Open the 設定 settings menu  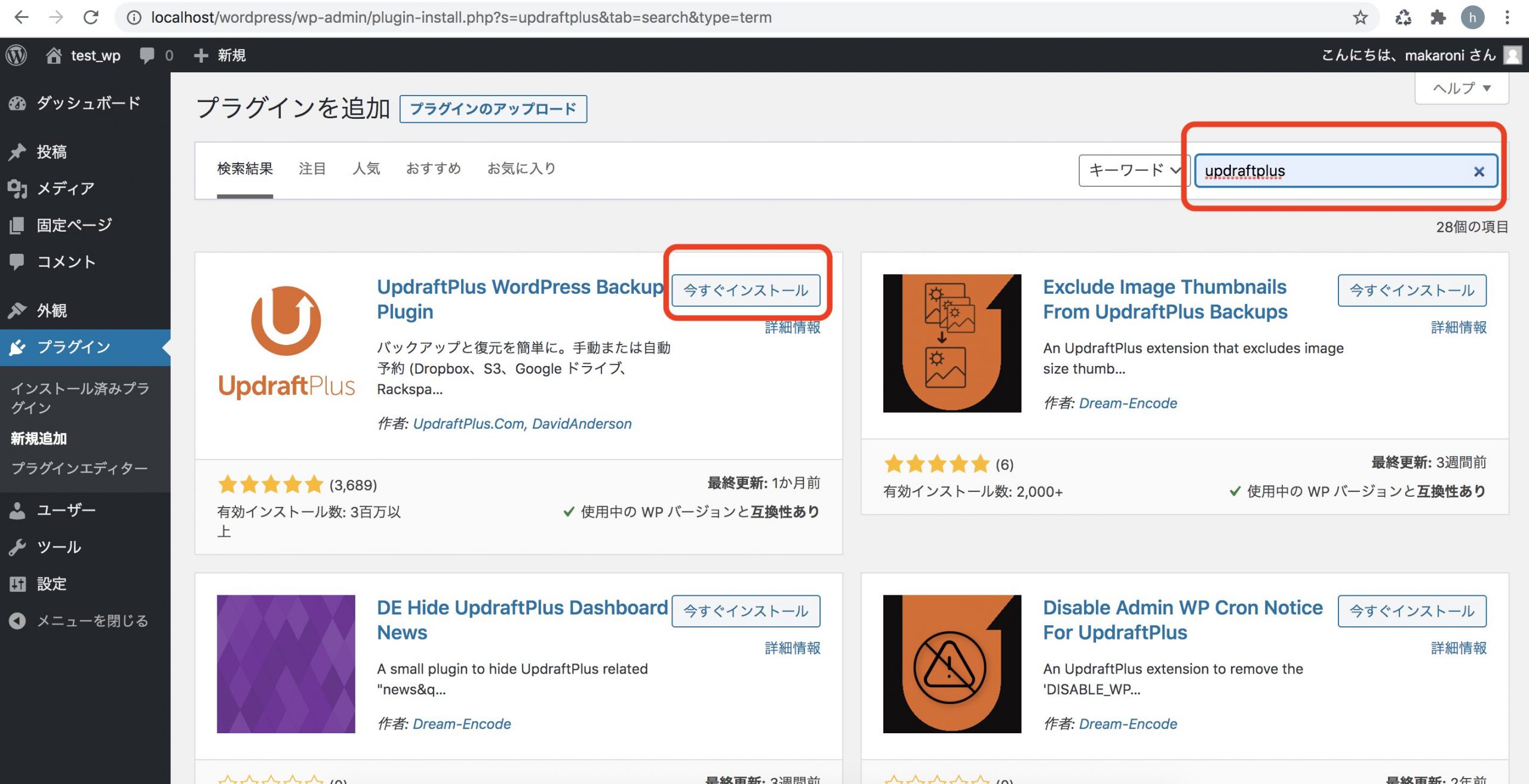click(51, 583)
